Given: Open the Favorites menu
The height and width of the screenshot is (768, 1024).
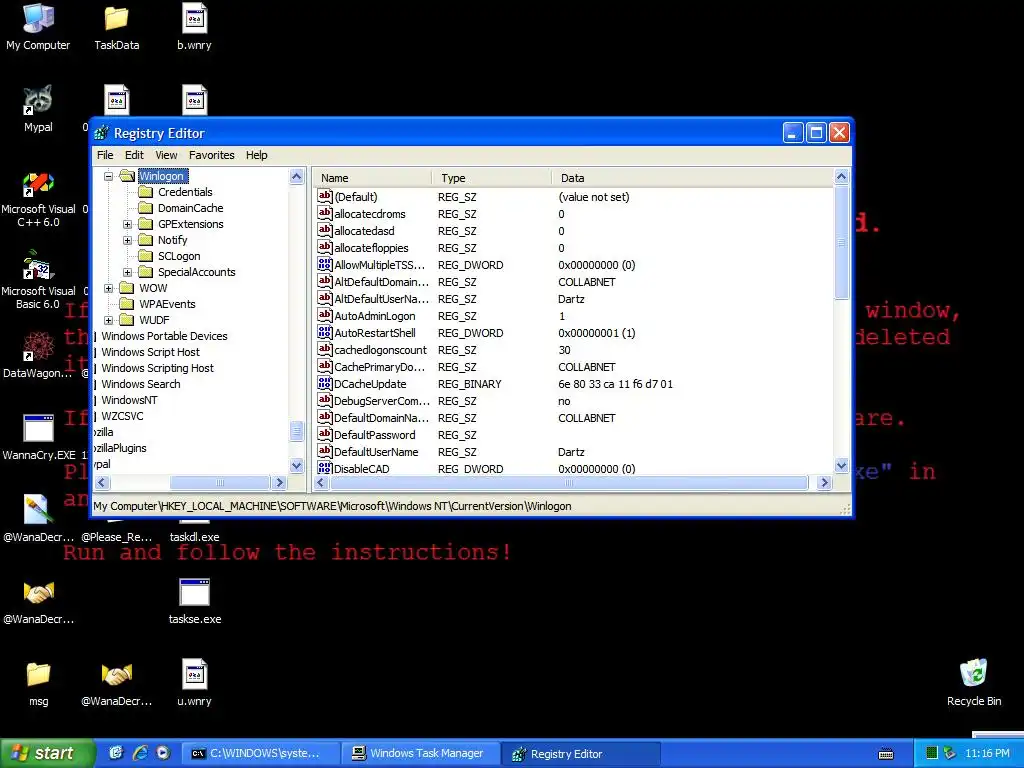Looking at the screenshot, I should pyautogui.click(x=212, y=155).
